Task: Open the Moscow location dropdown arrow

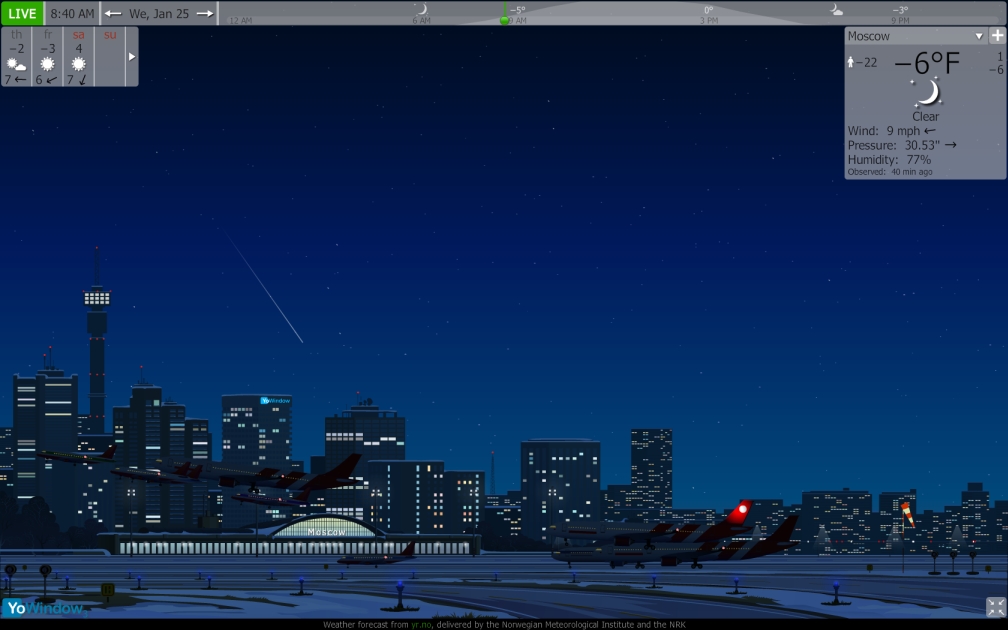Action: point(979,36)
